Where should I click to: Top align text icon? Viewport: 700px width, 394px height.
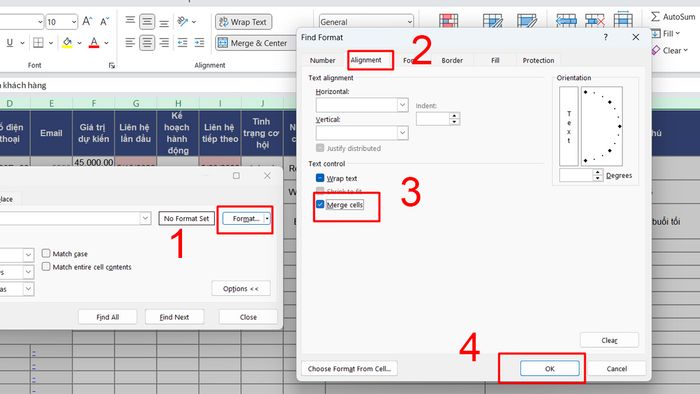(130, 21)
